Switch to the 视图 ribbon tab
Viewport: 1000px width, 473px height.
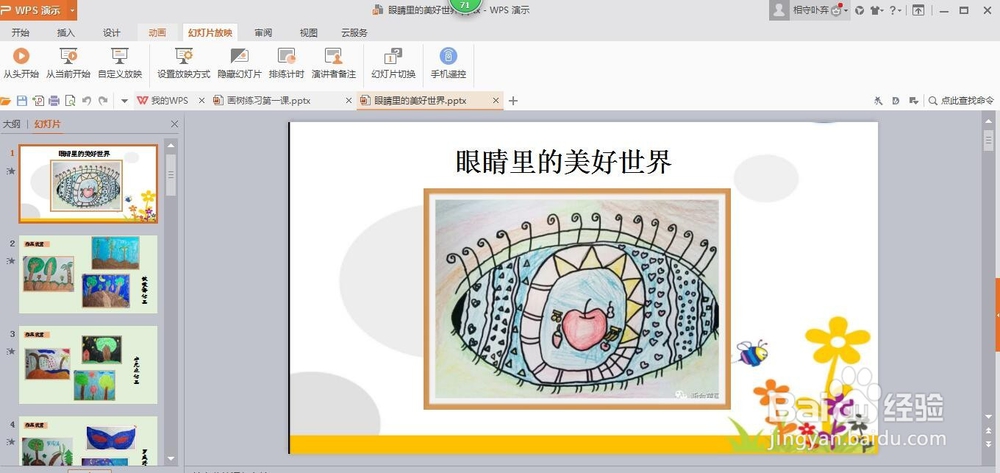click(309, 33)
